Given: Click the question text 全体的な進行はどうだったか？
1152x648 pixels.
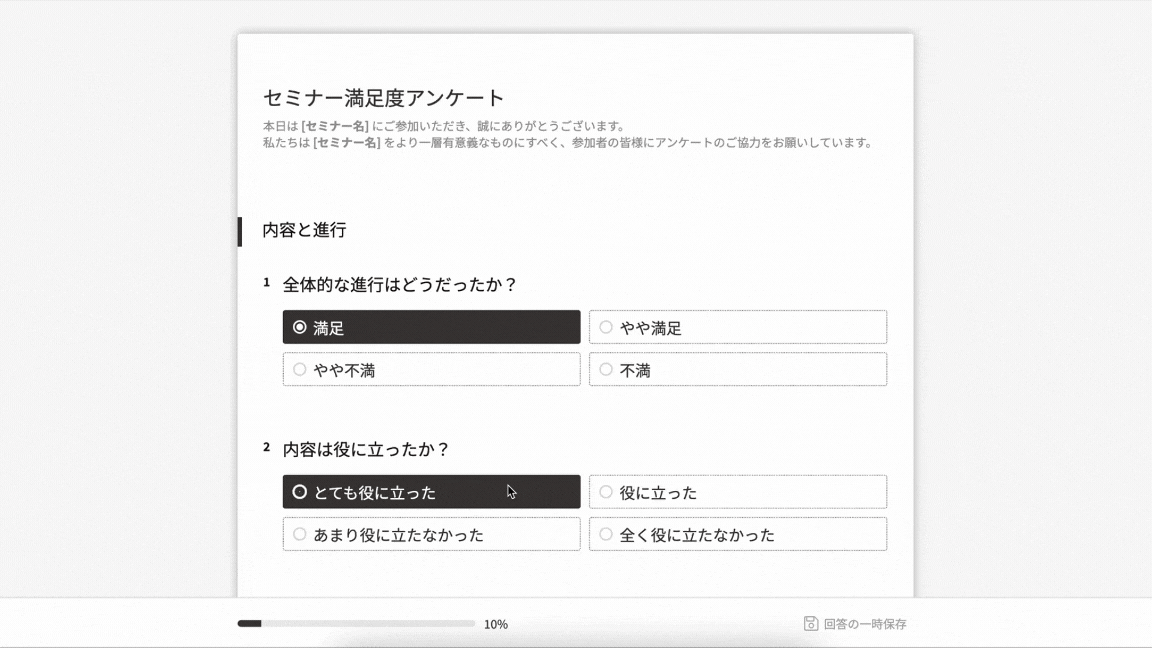Looking at the screenshot, I should pos(400,285).
